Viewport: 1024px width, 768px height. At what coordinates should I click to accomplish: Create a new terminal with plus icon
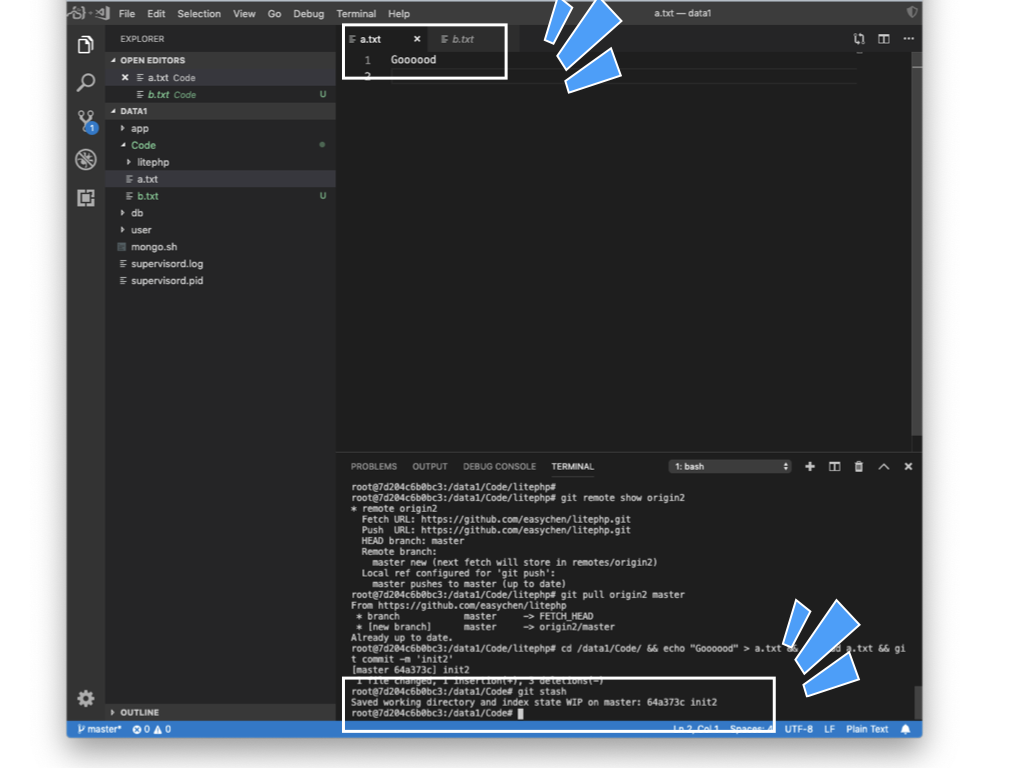[810, 467]
